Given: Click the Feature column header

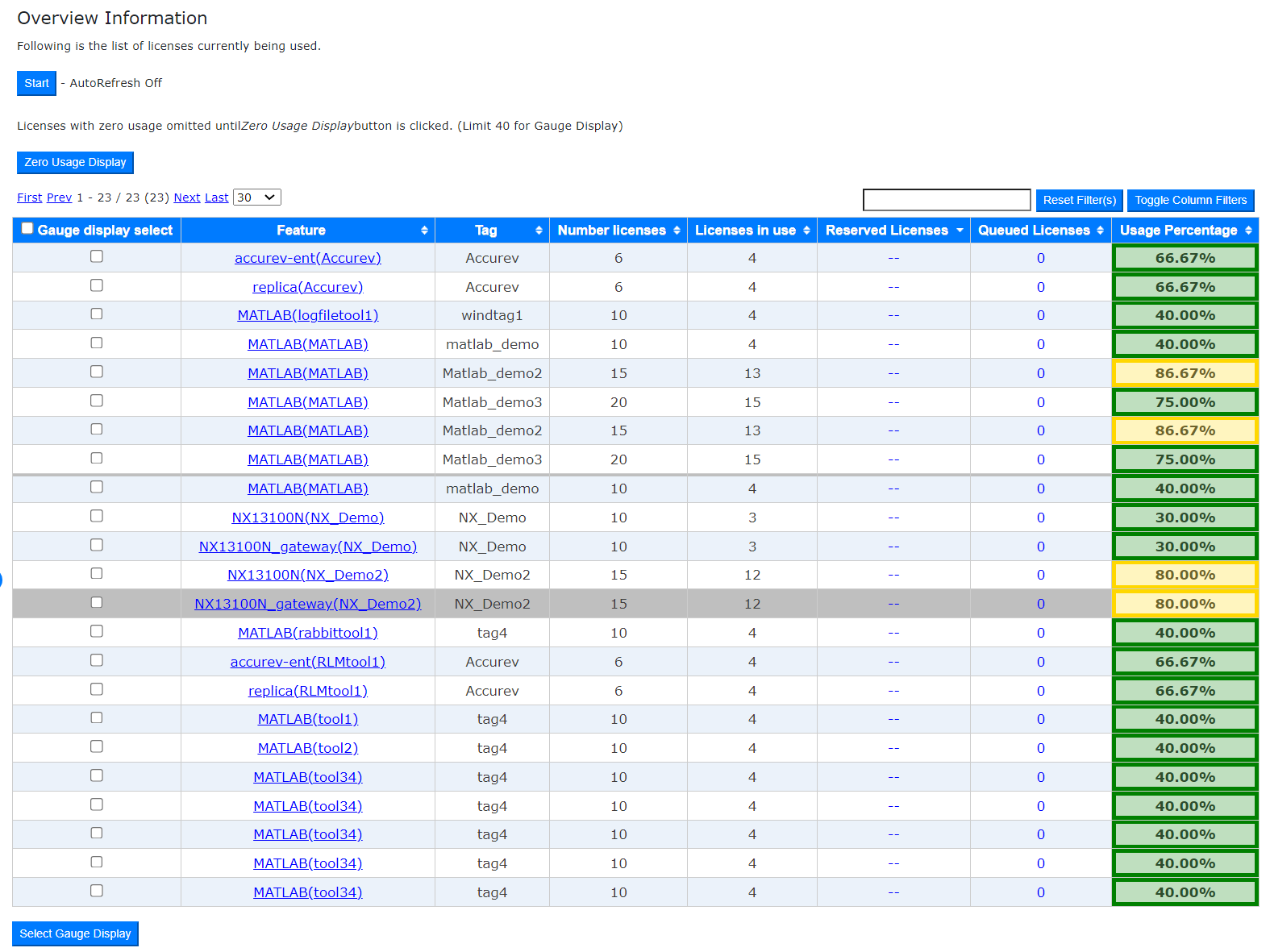Looking at the screenshot, I should (x=308, y=231).
